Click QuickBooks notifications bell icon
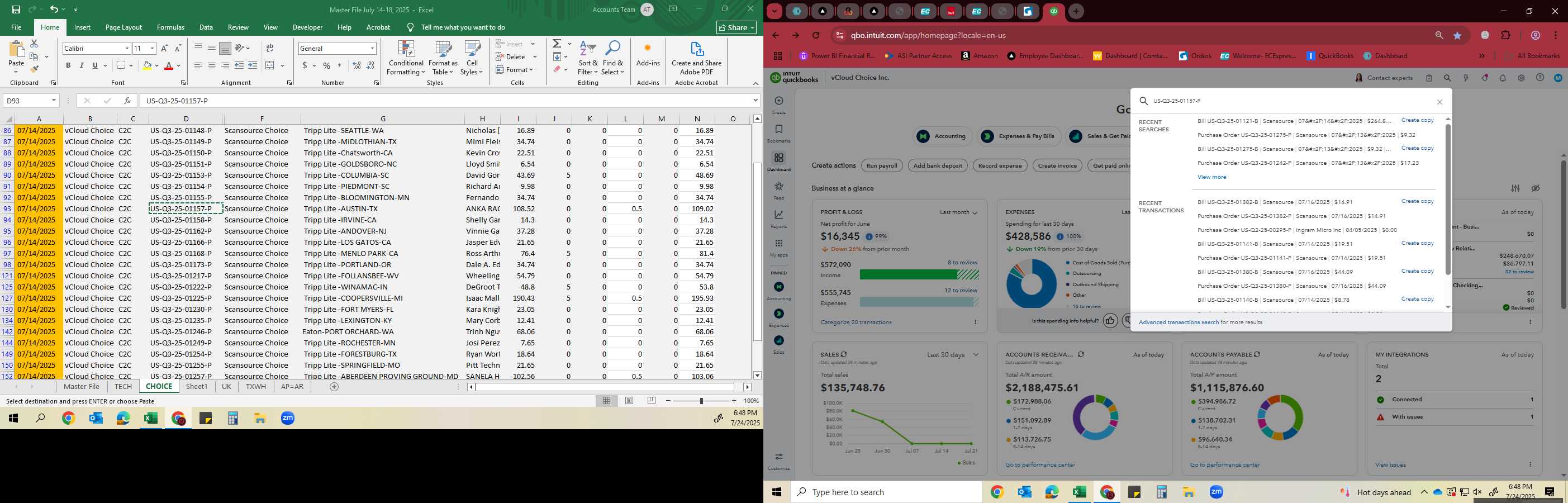Image resolution: width=1568 pixels, height=503 pixels. pyautogui.click(x=1503, y=78)
